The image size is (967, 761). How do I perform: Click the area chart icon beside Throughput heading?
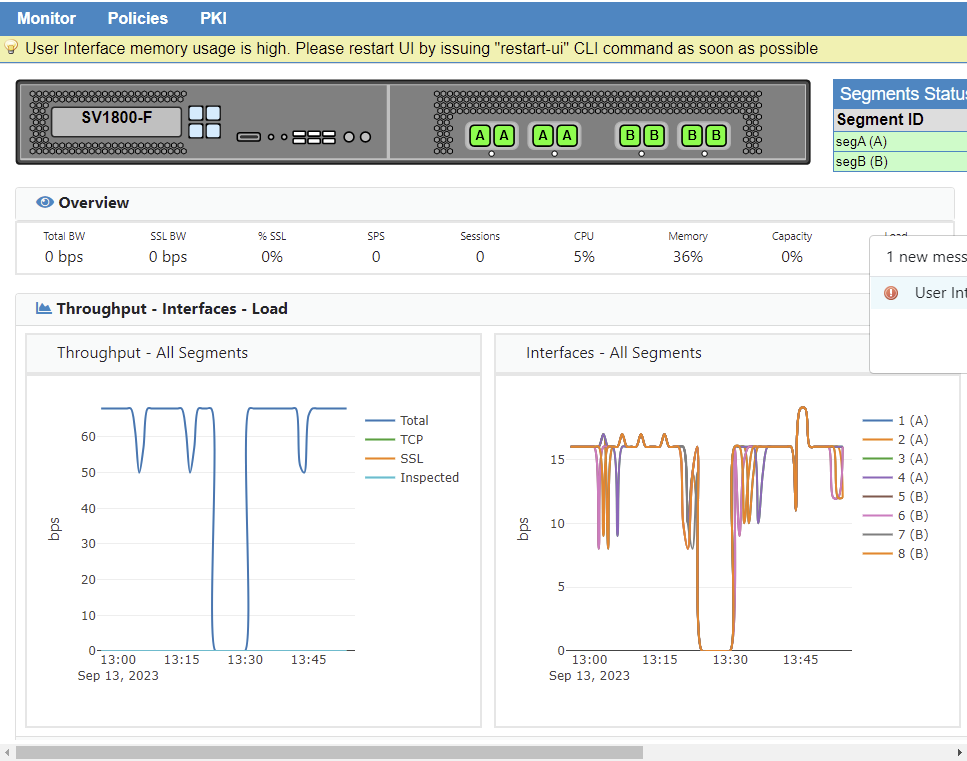point(44,308)
